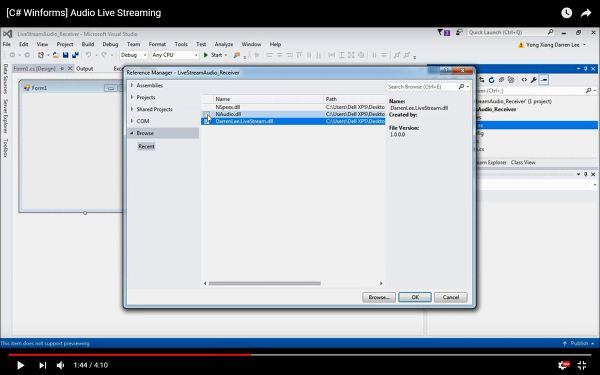Click Cancel in Reference Manager
The image size is (600, 375).
[x=450, y=297]
